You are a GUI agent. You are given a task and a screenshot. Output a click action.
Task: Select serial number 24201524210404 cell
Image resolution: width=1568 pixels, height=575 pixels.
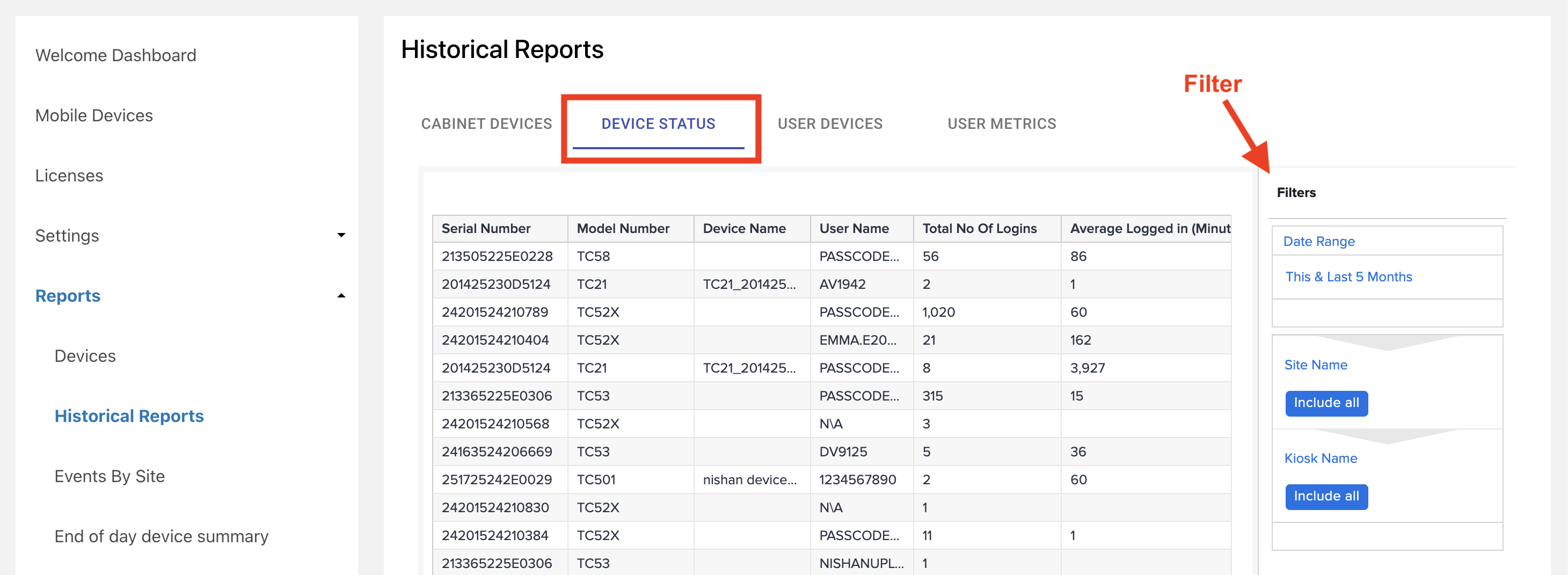[x=500, y=340]
